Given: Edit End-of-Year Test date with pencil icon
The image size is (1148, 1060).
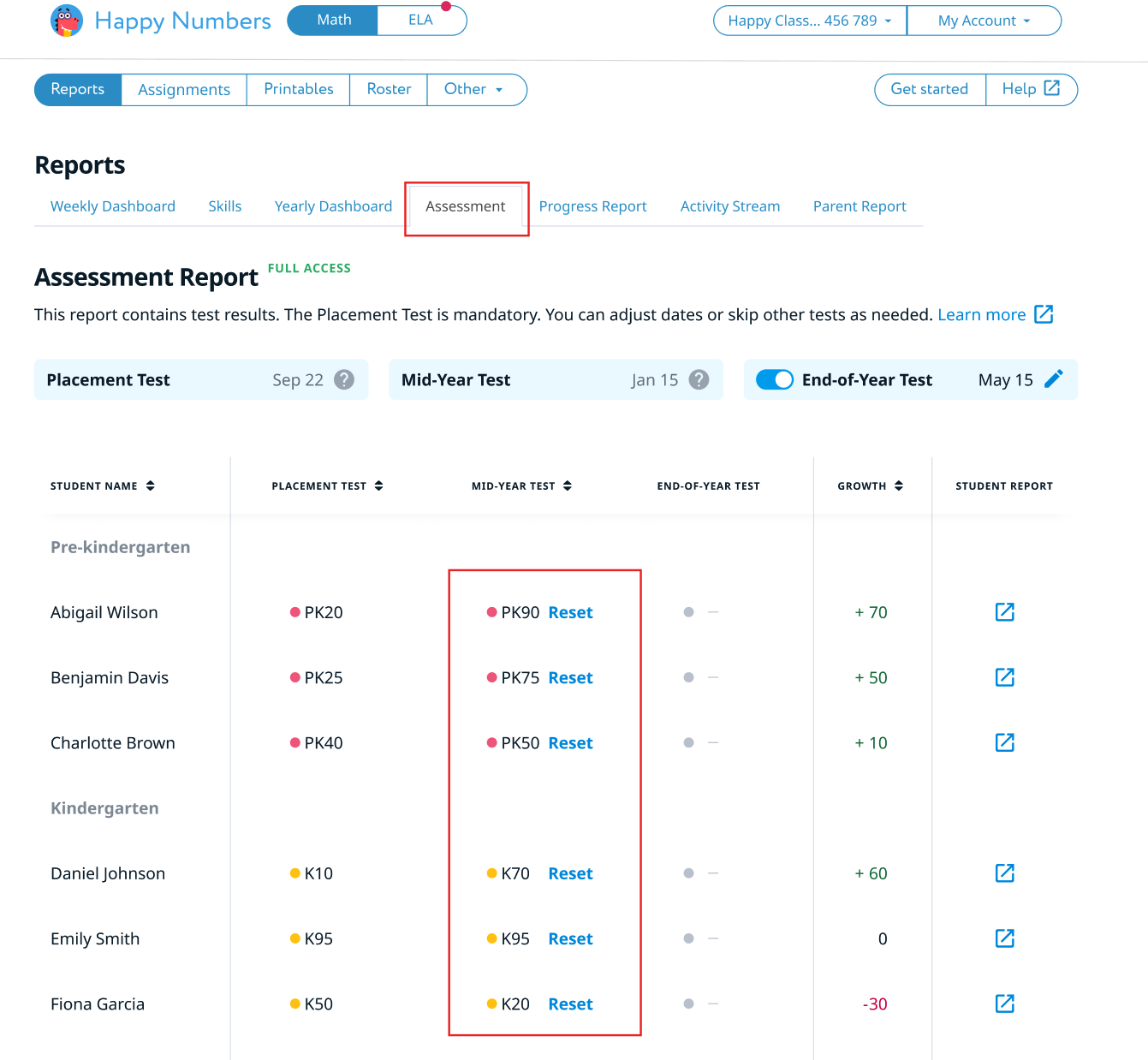Looking at the screenshot, I should coord(1054,379).
